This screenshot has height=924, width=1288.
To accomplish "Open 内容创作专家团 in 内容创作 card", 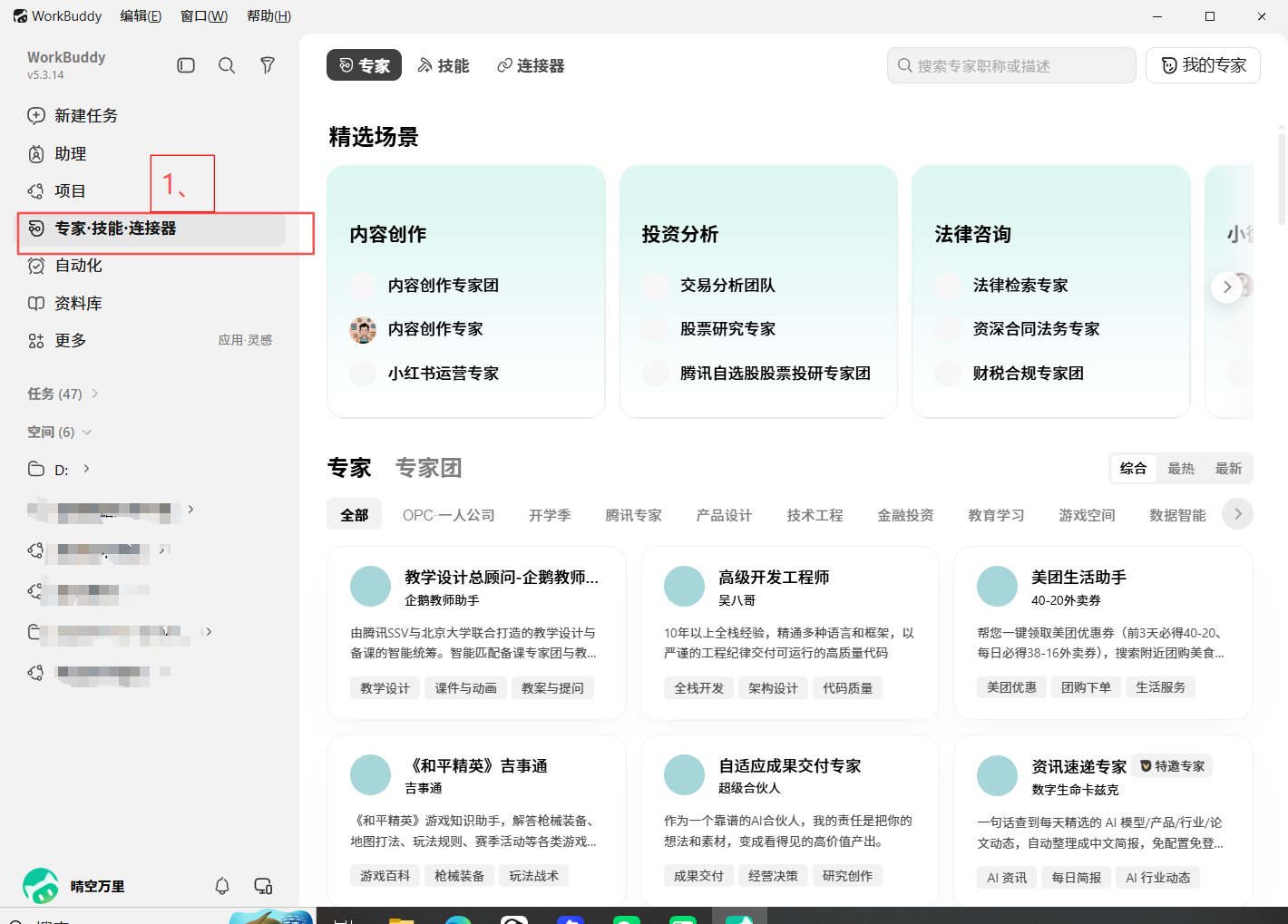I will [443, 286].
